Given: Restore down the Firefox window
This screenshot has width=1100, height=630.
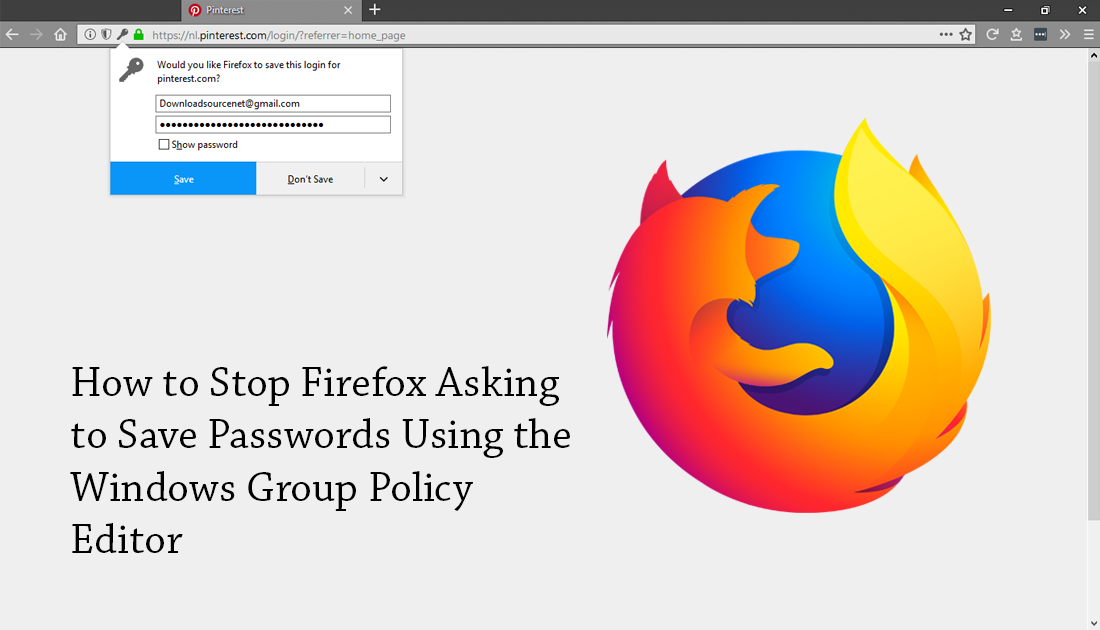Looking at the screenshot, I should click(x=1045, y=10).
